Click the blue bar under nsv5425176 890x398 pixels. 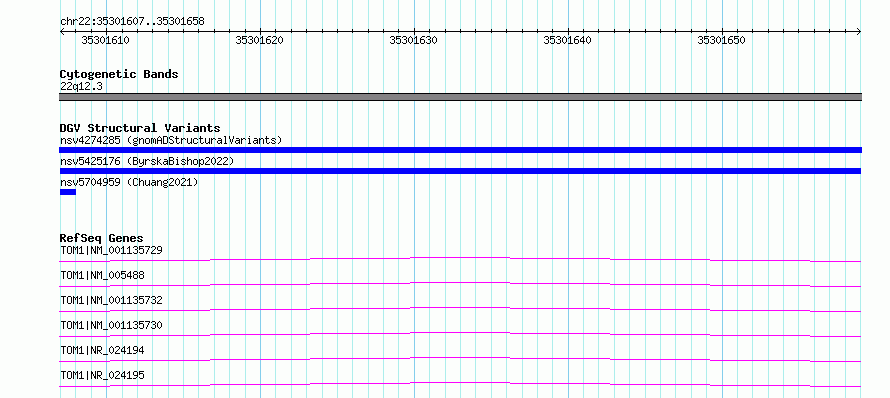coord(460,171)
